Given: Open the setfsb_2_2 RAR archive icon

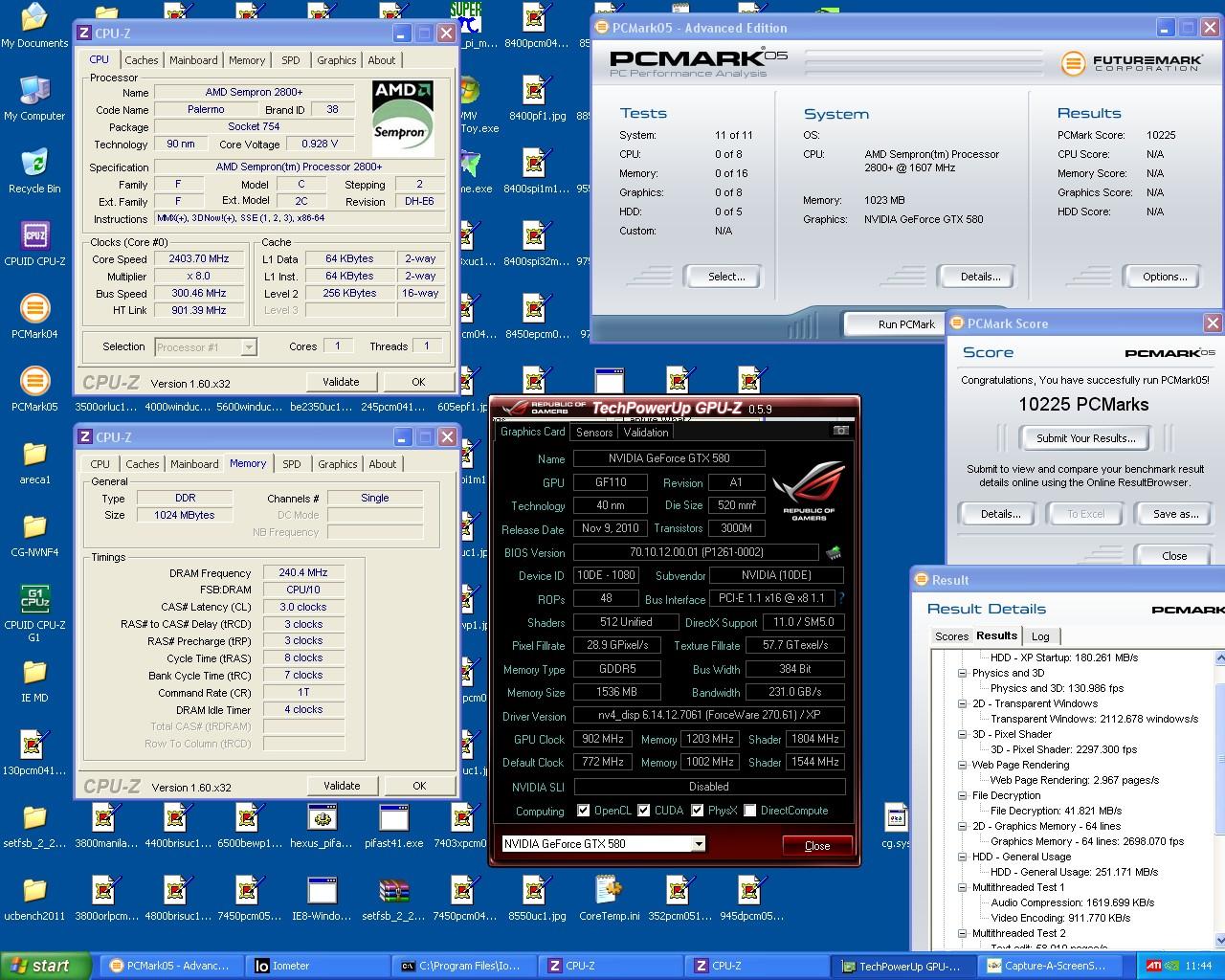Looking at the screenshot, I should pyautogui.click(x=393, y=897).
